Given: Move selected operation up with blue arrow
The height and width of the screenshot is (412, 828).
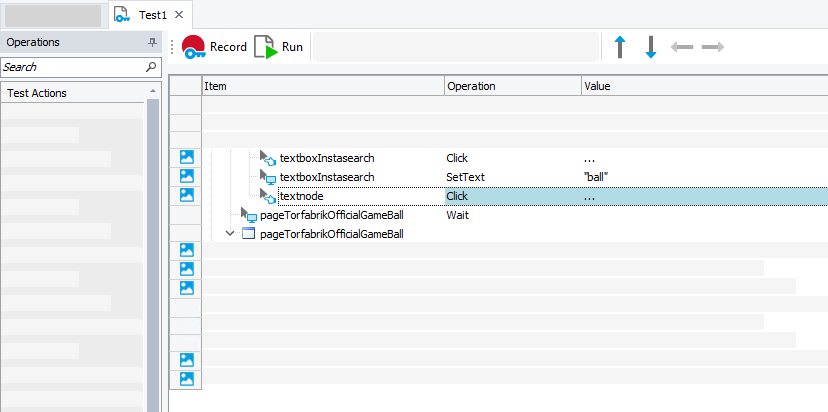Looking at the screenshot, I should click(x=620, y=47).
